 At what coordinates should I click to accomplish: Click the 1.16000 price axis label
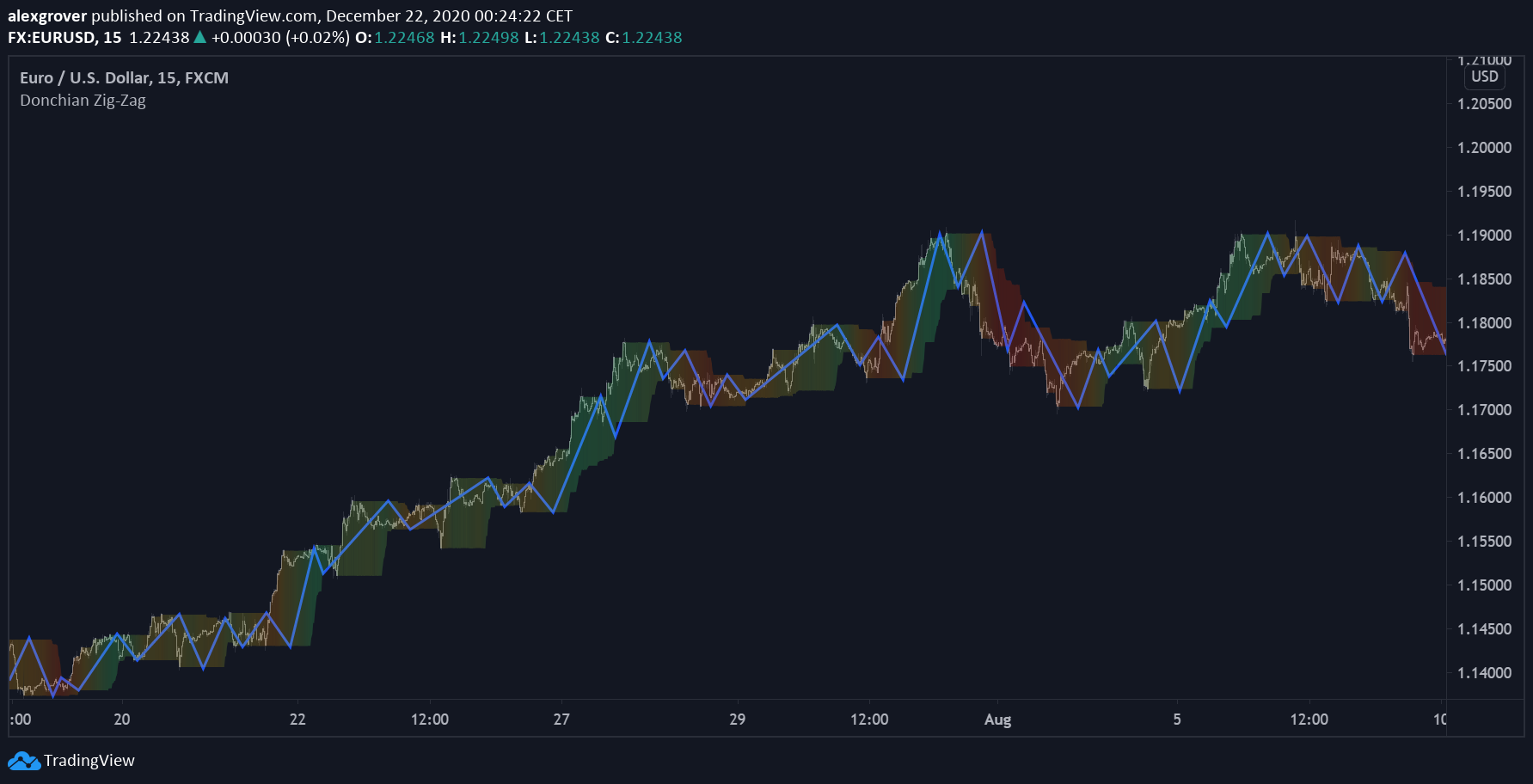(x=1484, y=498)
